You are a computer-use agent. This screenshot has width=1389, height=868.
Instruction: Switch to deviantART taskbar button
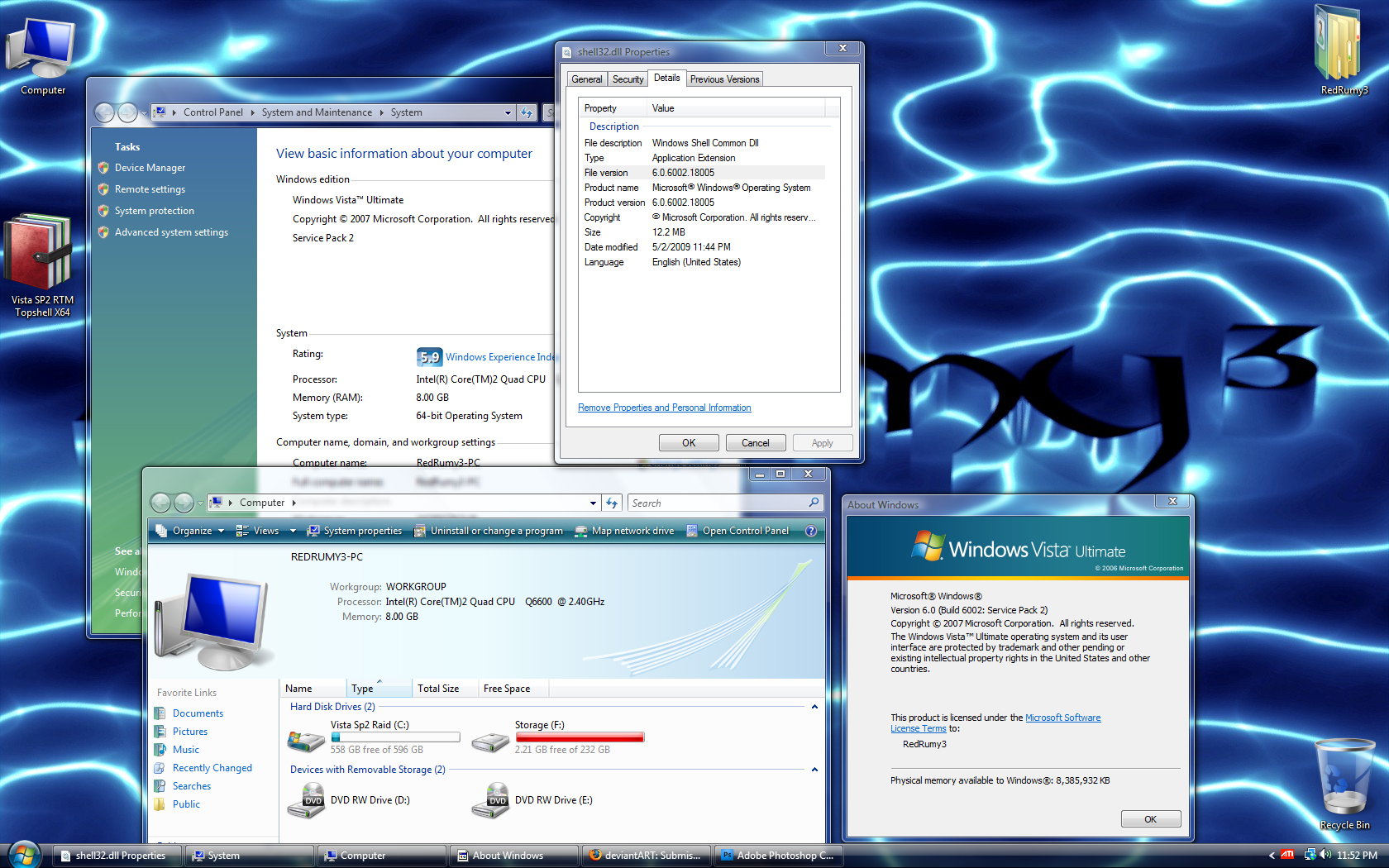tap(647, 856)
